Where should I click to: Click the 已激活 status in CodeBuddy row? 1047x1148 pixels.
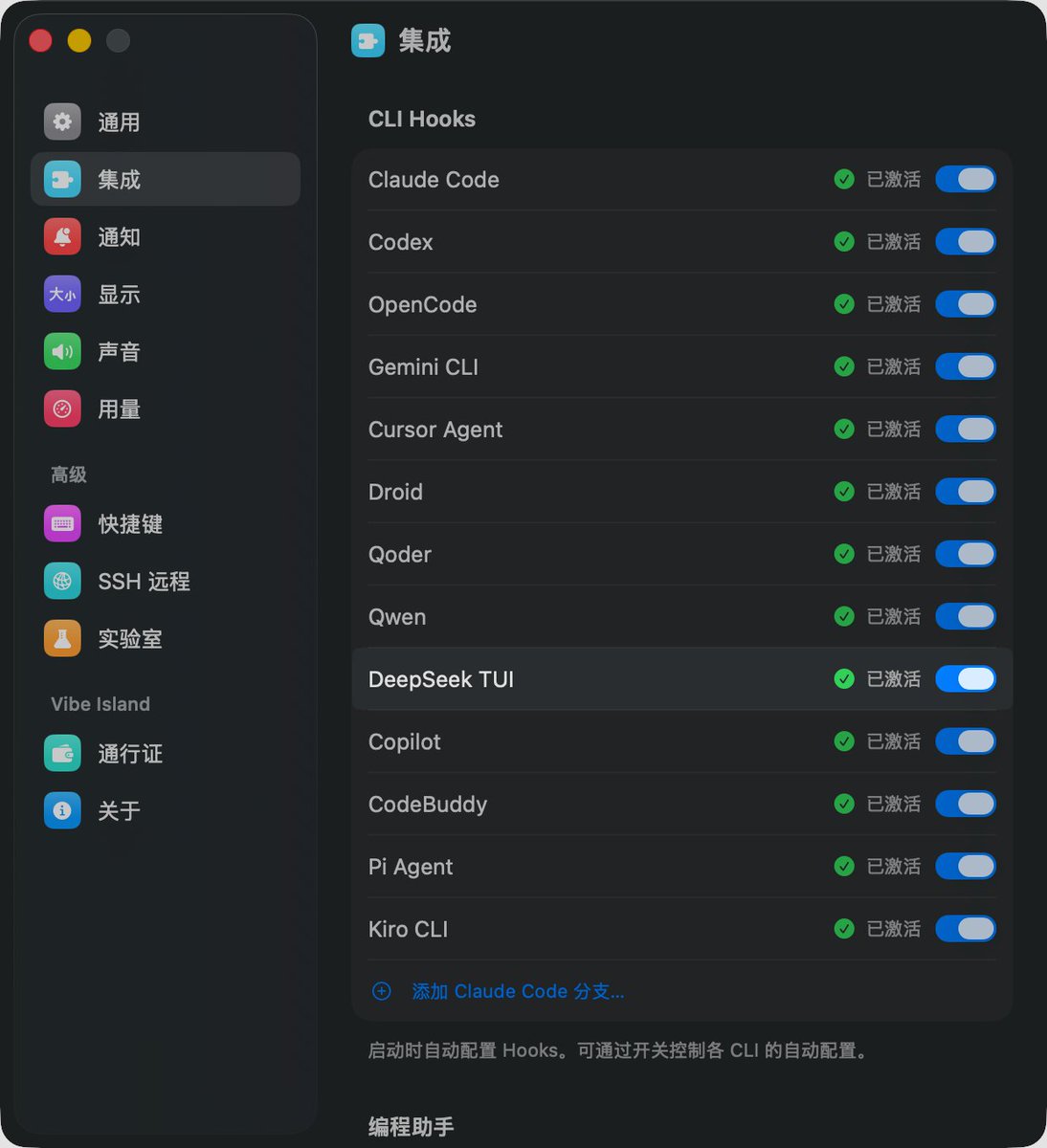tap(894, 804)
